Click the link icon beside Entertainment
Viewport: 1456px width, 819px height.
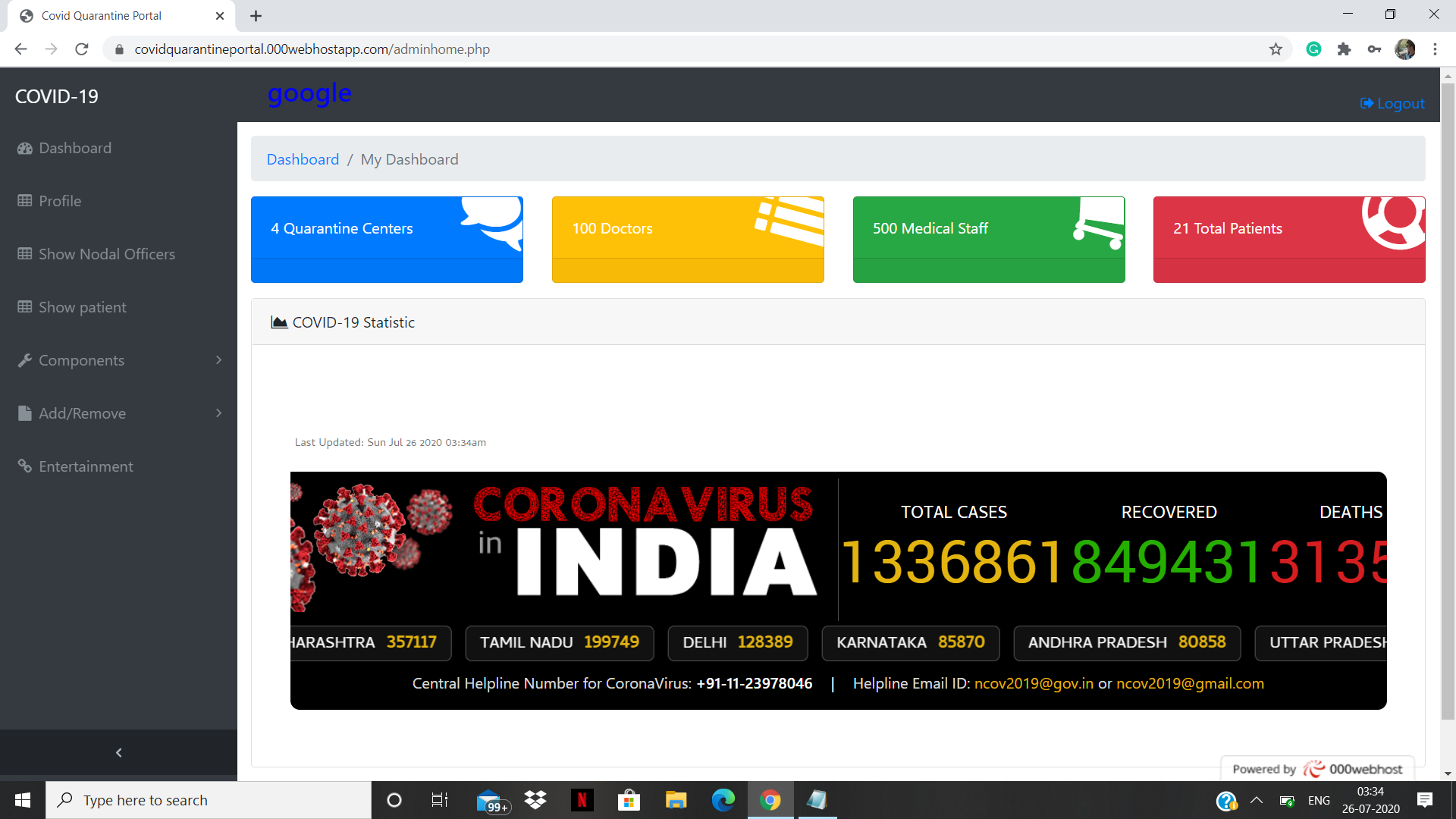click(x=25, y=466)
